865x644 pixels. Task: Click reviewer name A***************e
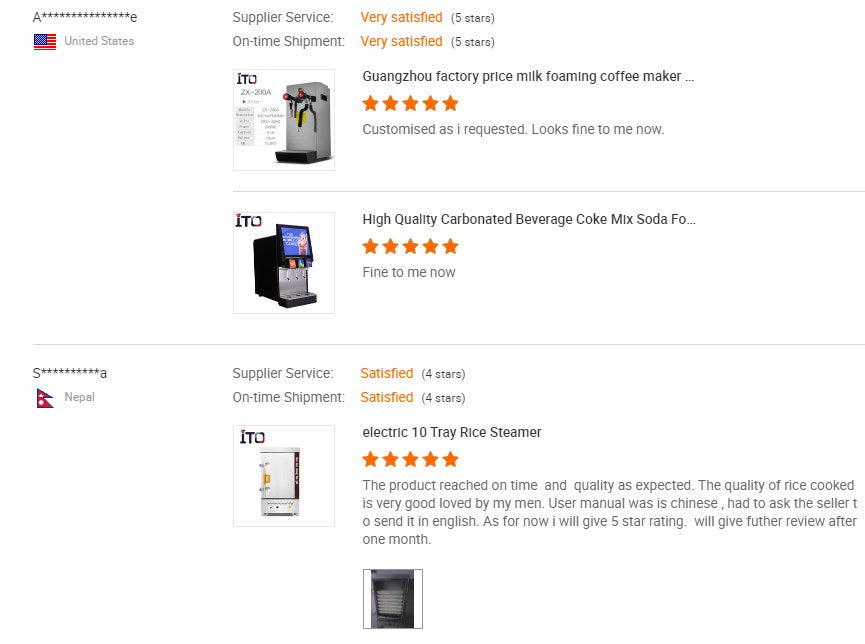85,18
